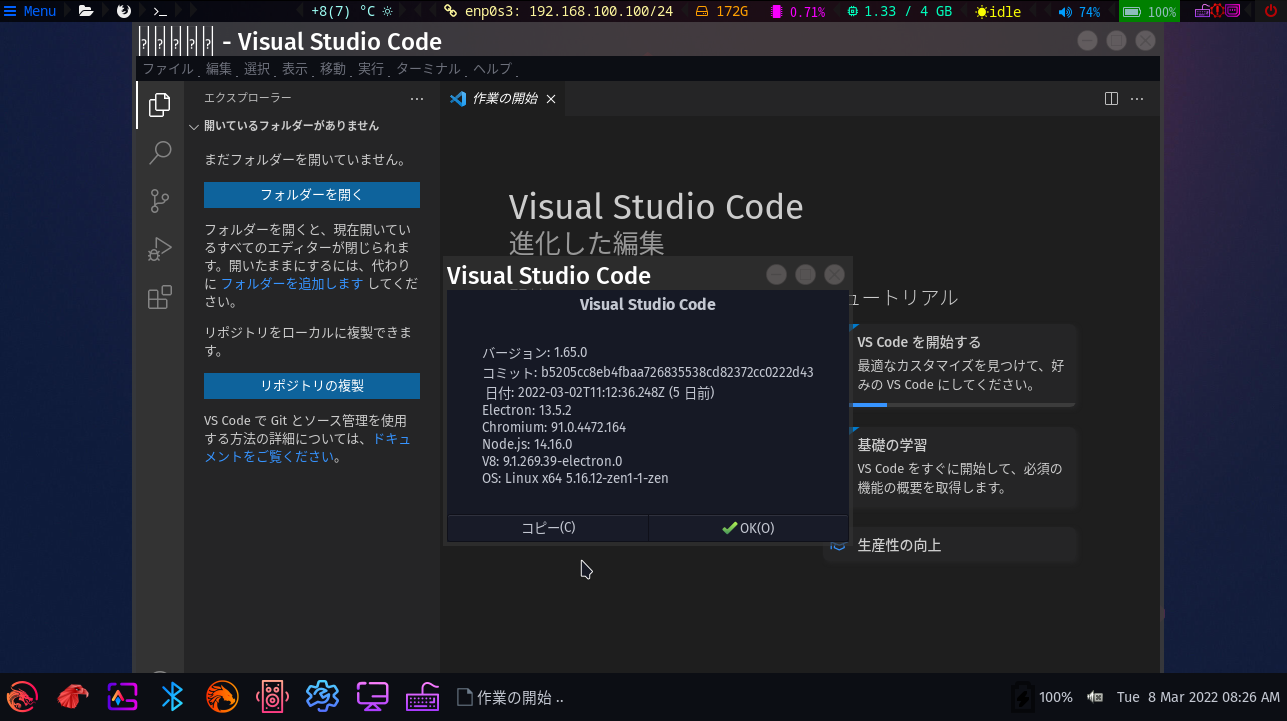Split the editor to the right
The image size is (1287, 721).
1111,99
